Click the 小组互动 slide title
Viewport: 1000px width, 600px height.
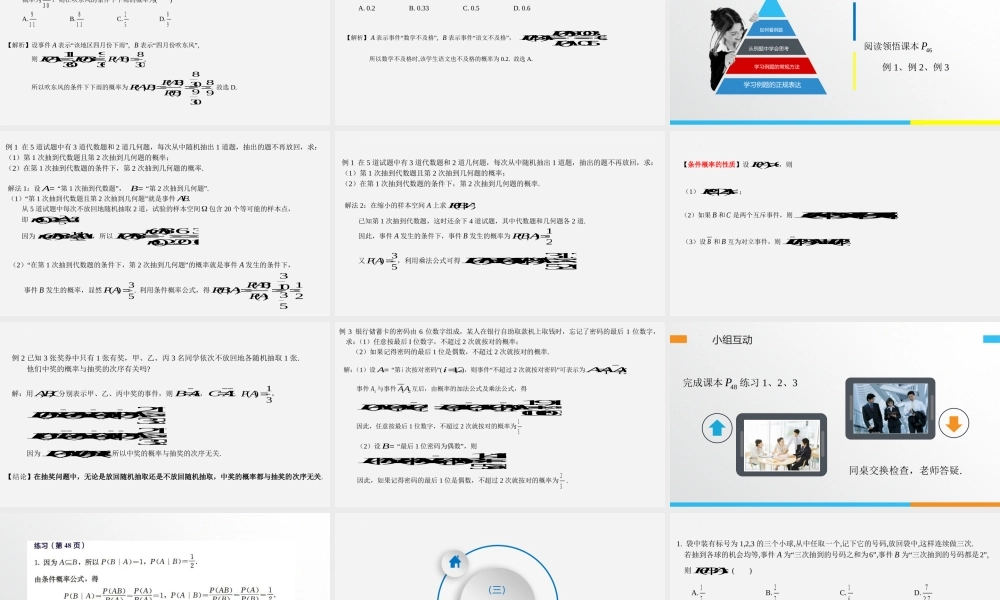(733, 340)
